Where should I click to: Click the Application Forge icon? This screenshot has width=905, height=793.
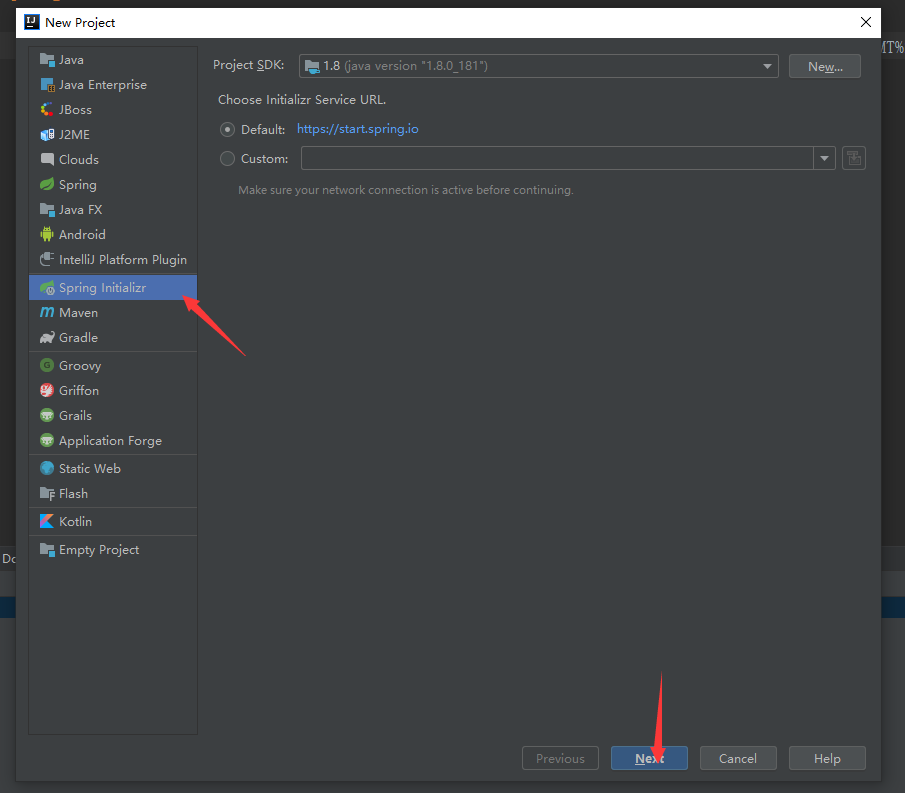(x=47, y=440)
